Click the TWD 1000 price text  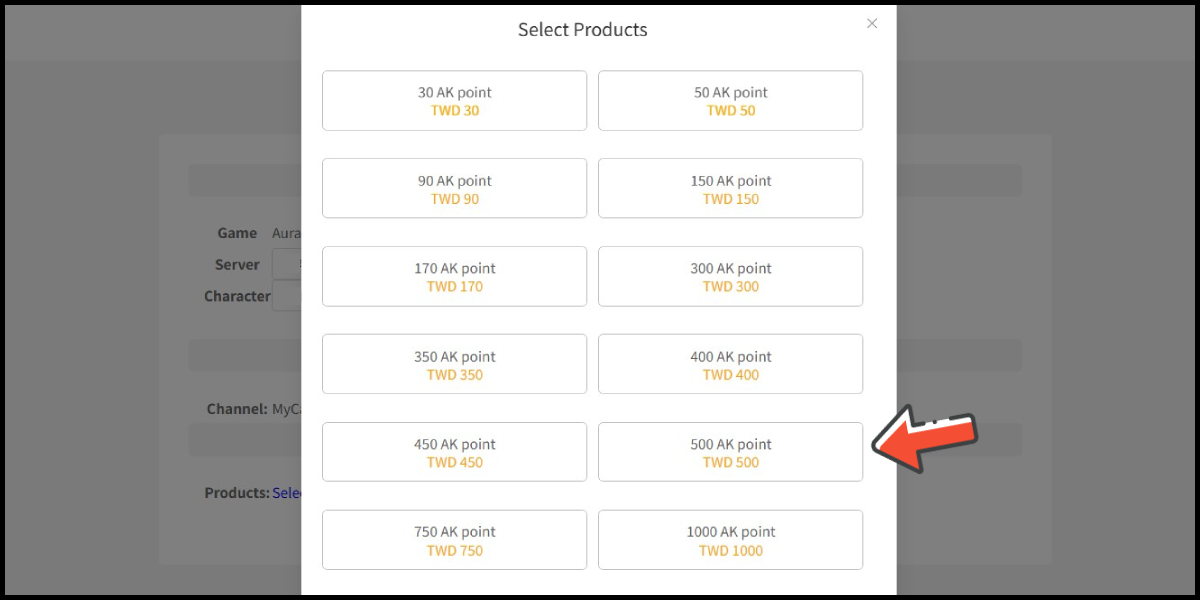[x=731, y=550]
